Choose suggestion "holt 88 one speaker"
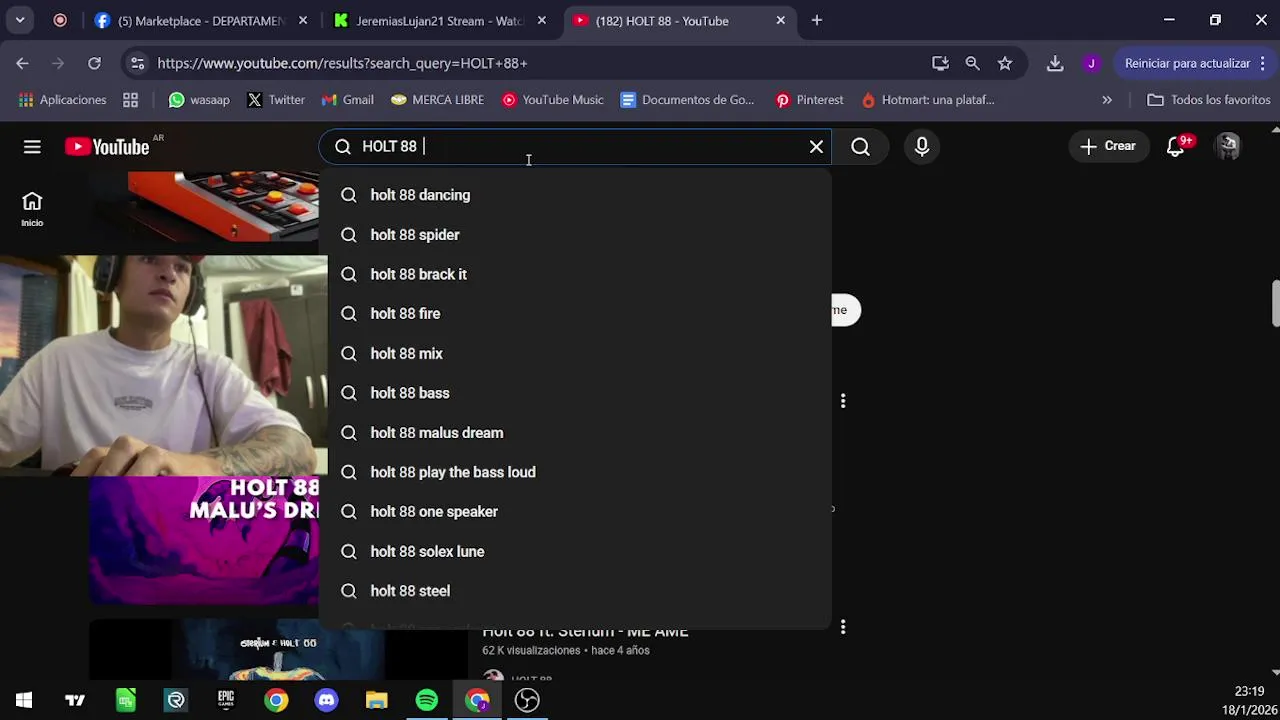Screen dimensions: 1280x720 coord(575,512)
